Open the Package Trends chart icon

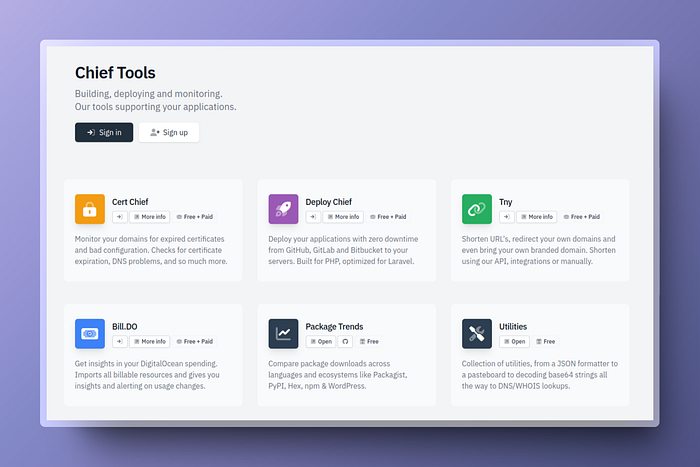[283, 334]
